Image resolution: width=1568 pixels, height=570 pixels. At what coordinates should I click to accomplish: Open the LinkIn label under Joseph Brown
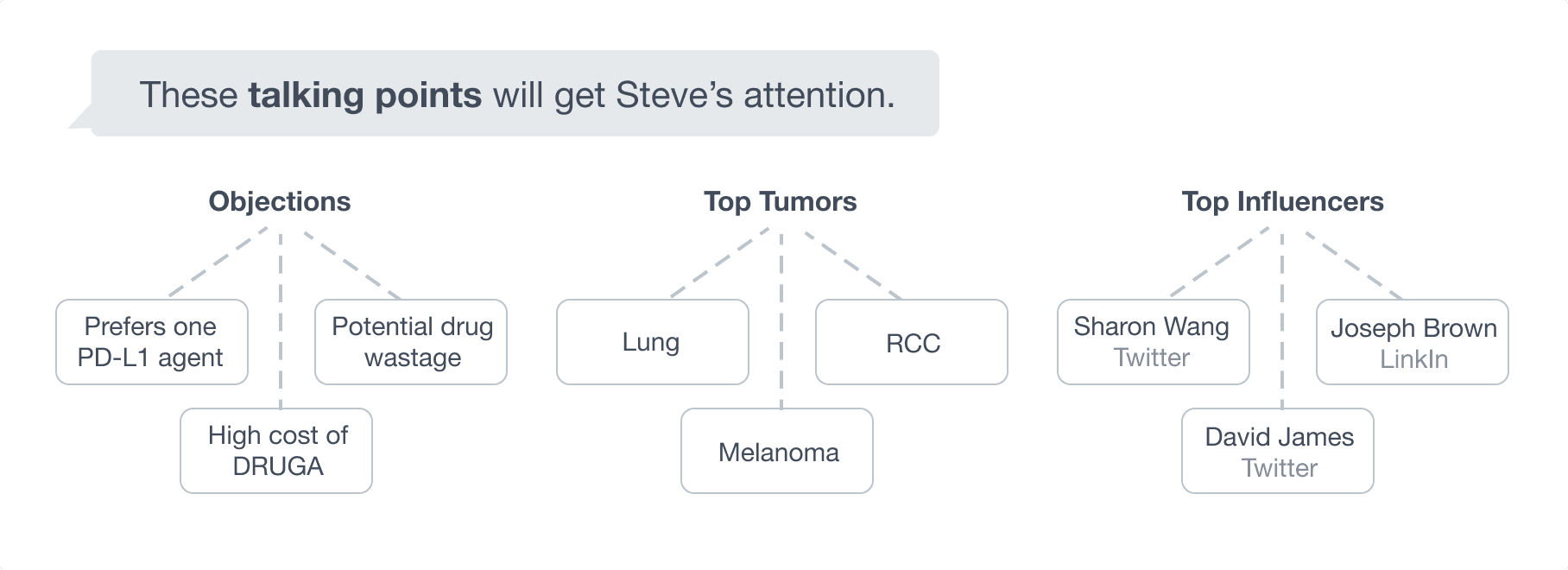coord(1413,359)
